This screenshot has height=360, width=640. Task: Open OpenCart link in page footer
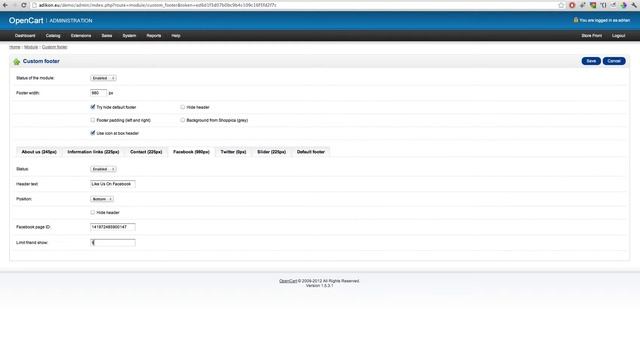(x=288, y=281)
